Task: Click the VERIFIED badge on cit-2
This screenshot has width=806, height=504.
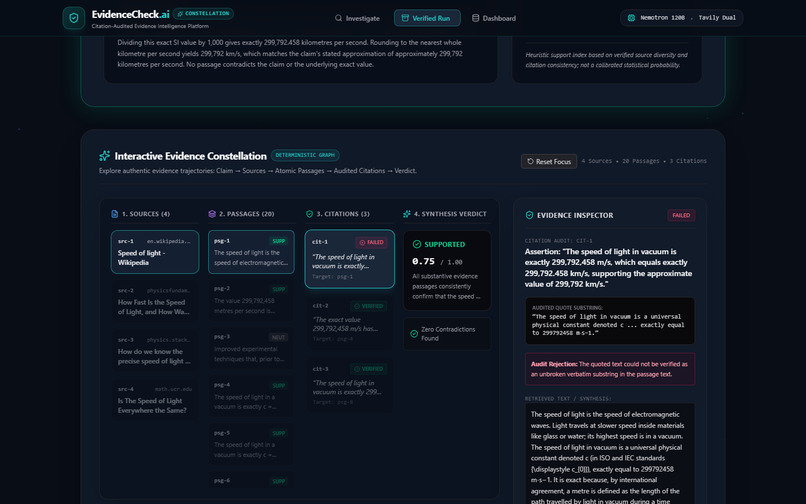Action: 368,306
